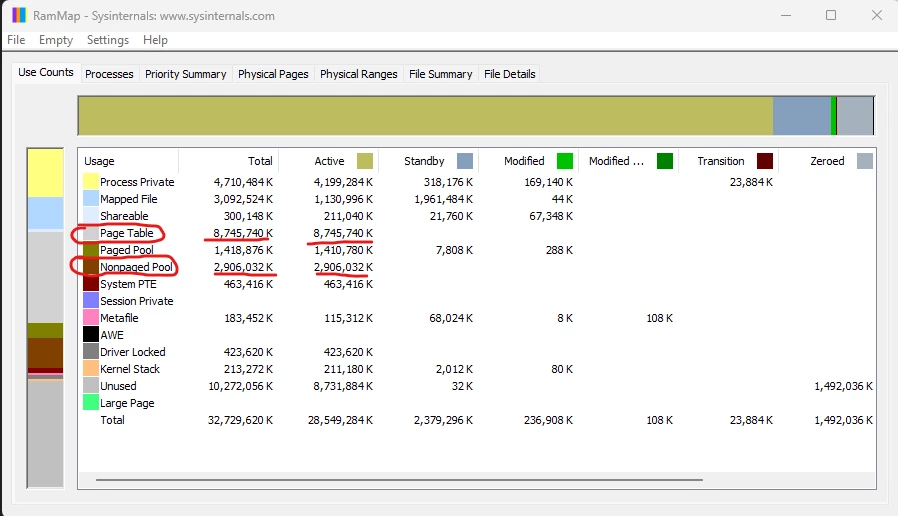Click the Transition column dark red swatch
This screenshot has height=516, width=898.
pyautogui.click(x=765, y=161)
